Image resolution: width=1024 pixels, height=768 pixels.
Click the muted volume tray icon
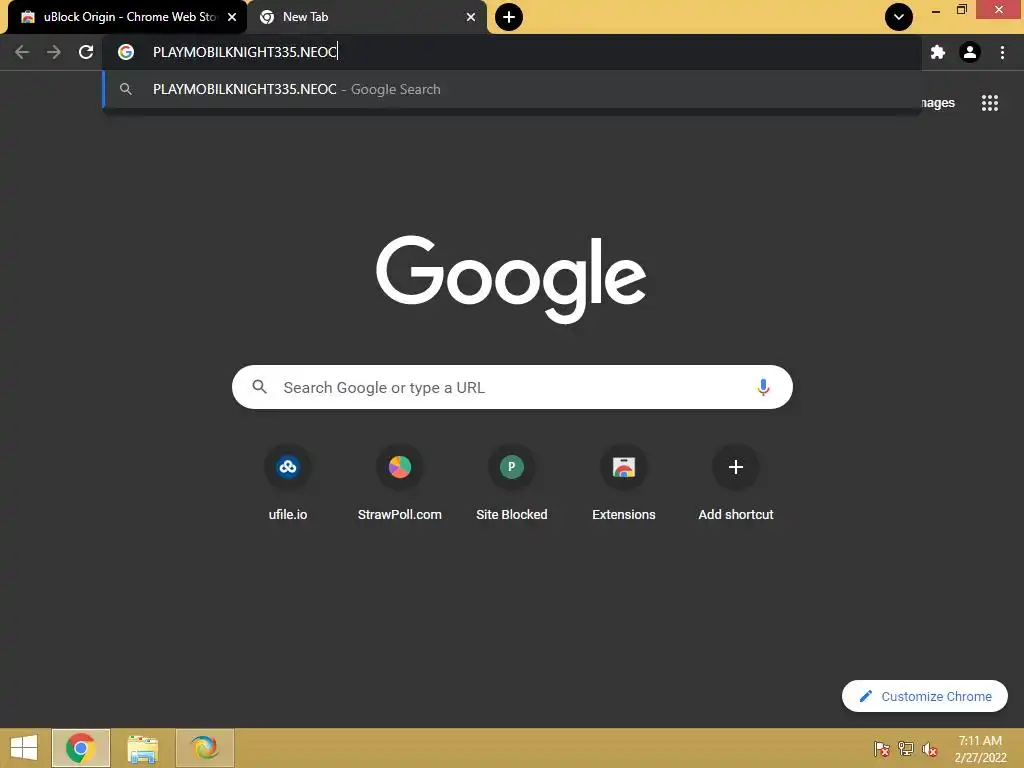(x=929, y=748)
